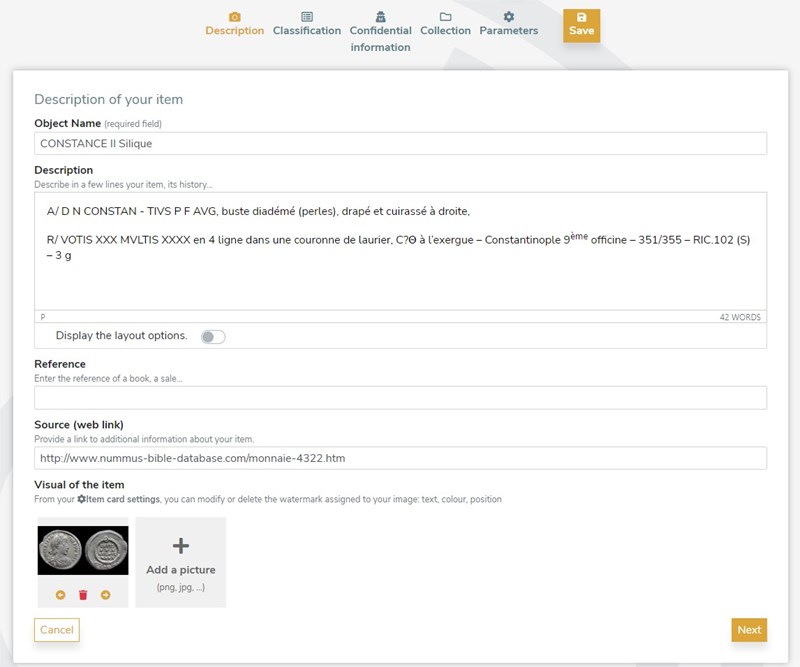Screen dimensions: 800x667
Task: Click 'Enter the reference of a book' hint
Action: (108, 379)
